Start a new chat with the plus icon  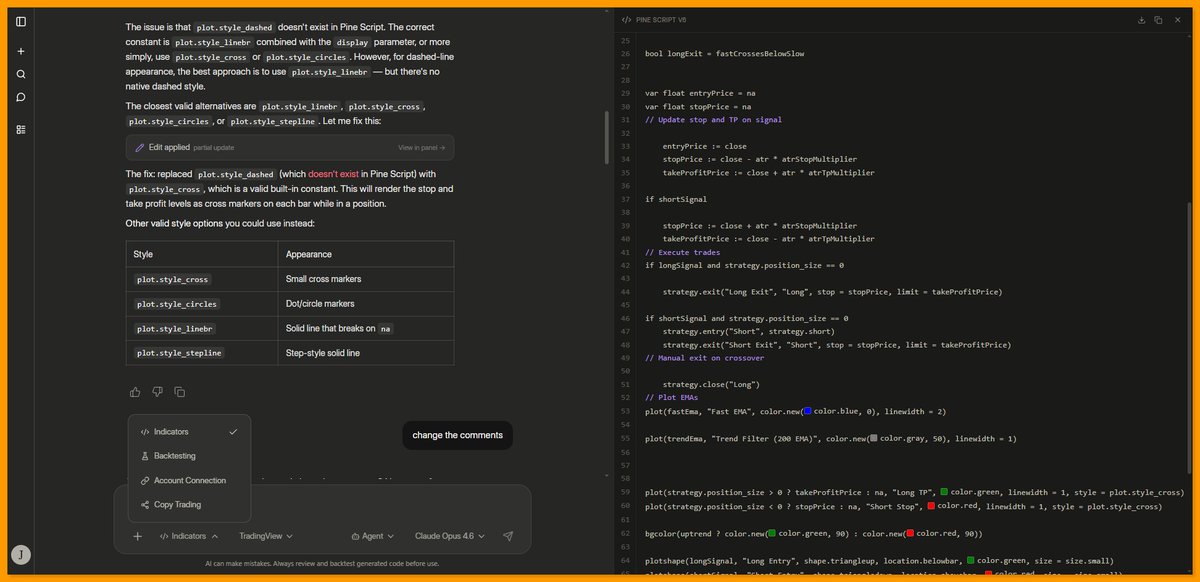(x=21, y=51)
